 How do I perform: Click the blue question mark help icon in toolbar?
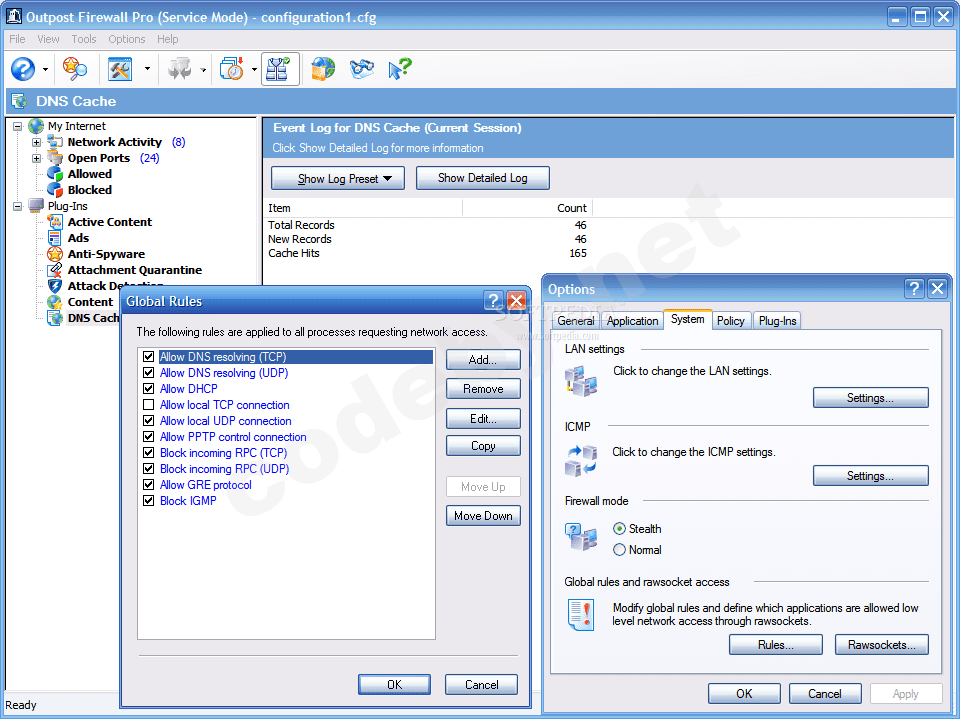[23, 69]
